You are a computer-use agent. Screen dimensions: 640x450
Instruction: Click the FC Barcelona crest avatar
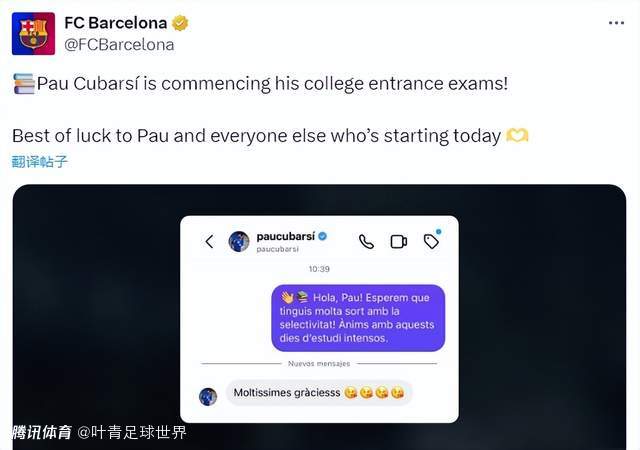coord(33,33)
